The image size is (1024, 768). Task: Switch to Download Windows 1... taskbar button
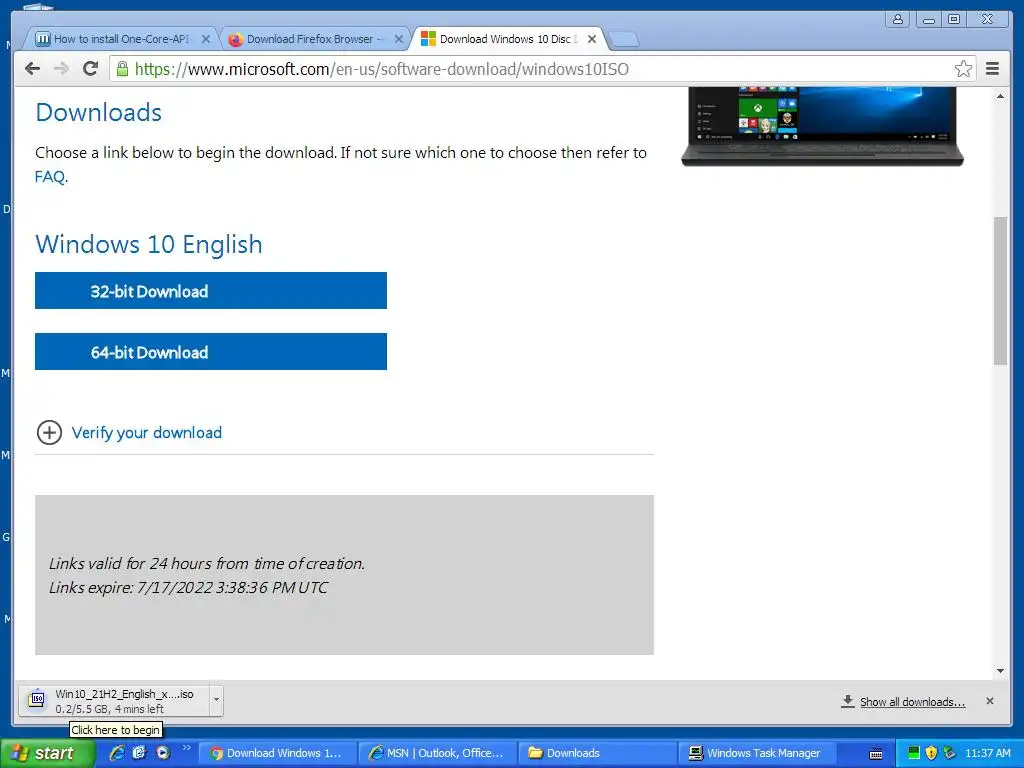tap(276, 753)
